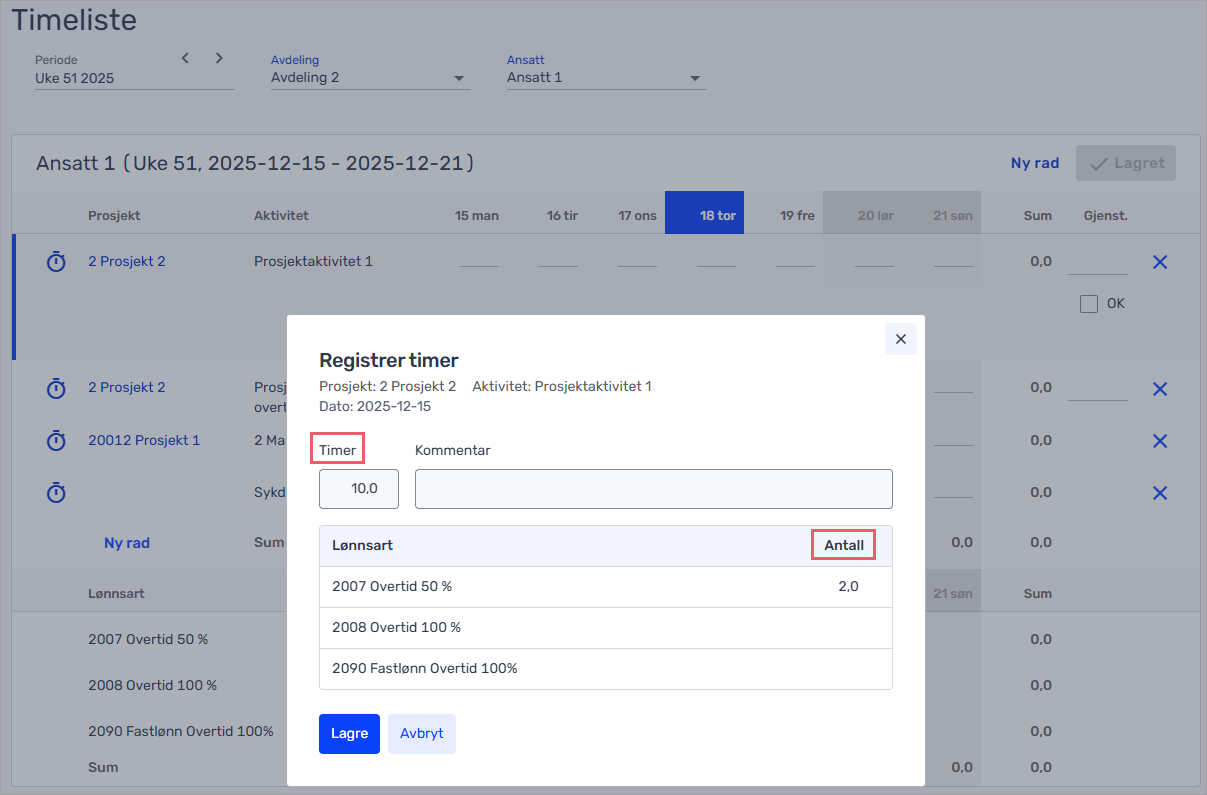Screen dimensions: 1207x795
Task: Click into the Kommentar text field
Action: pyautogui.click(x=653, y=489)
